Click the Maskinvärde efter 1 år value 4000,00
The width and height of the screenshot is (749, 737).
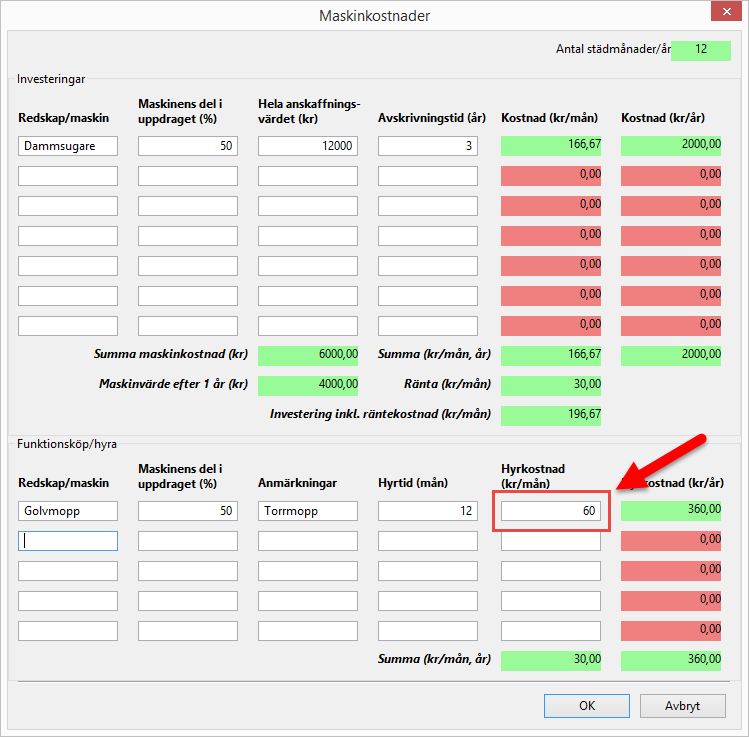tap(308, 385)
